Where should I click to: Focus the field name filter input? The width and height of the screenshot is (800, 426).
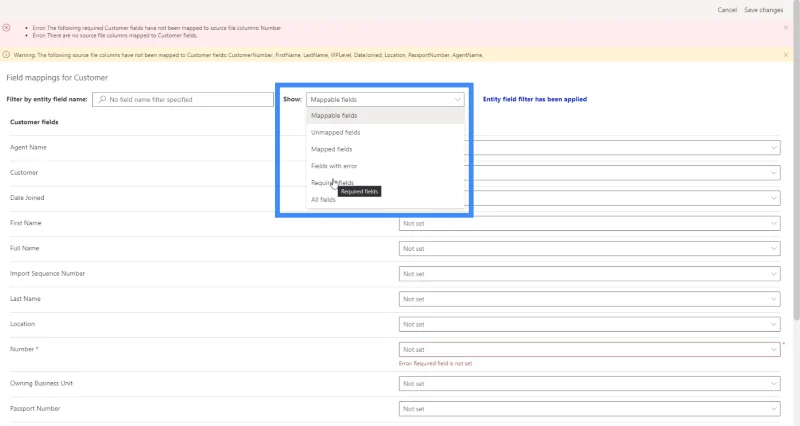pos(183,99)
